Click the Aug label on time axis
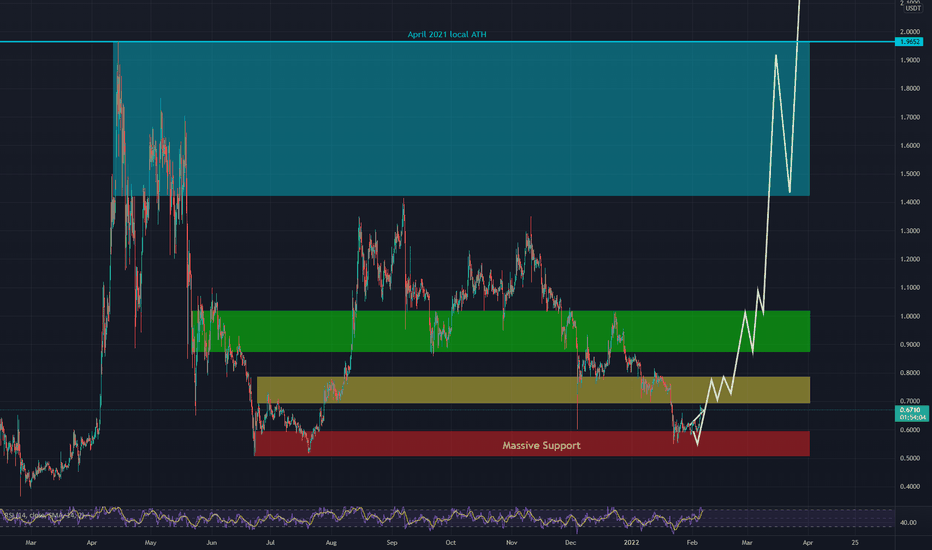This screenshot has width=932, height=550. pyautogui.click(x=331, y=542)
